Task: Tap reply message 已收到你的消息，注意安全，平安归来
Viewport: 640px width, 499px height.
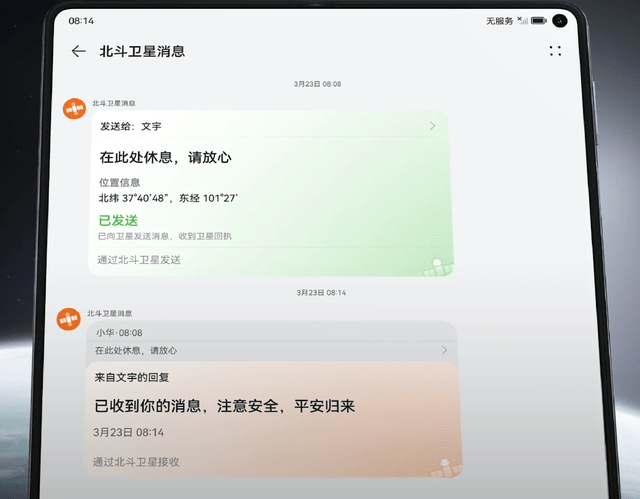Action: point(224,406)
